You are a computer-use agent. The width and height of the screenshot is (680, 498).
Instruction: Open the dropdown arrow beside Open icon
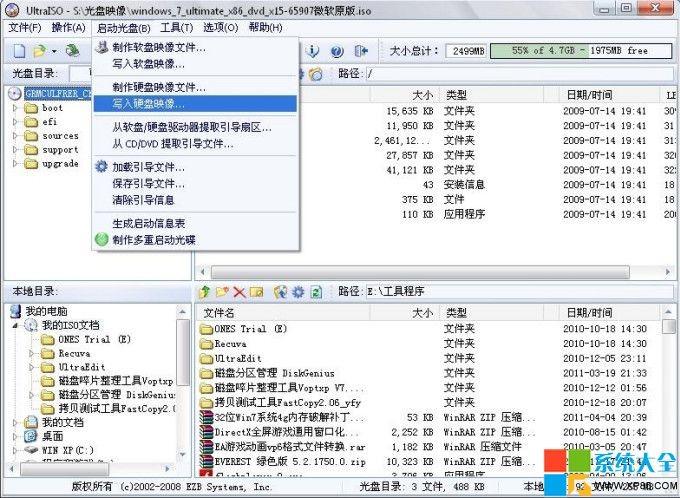pos(54,52)
